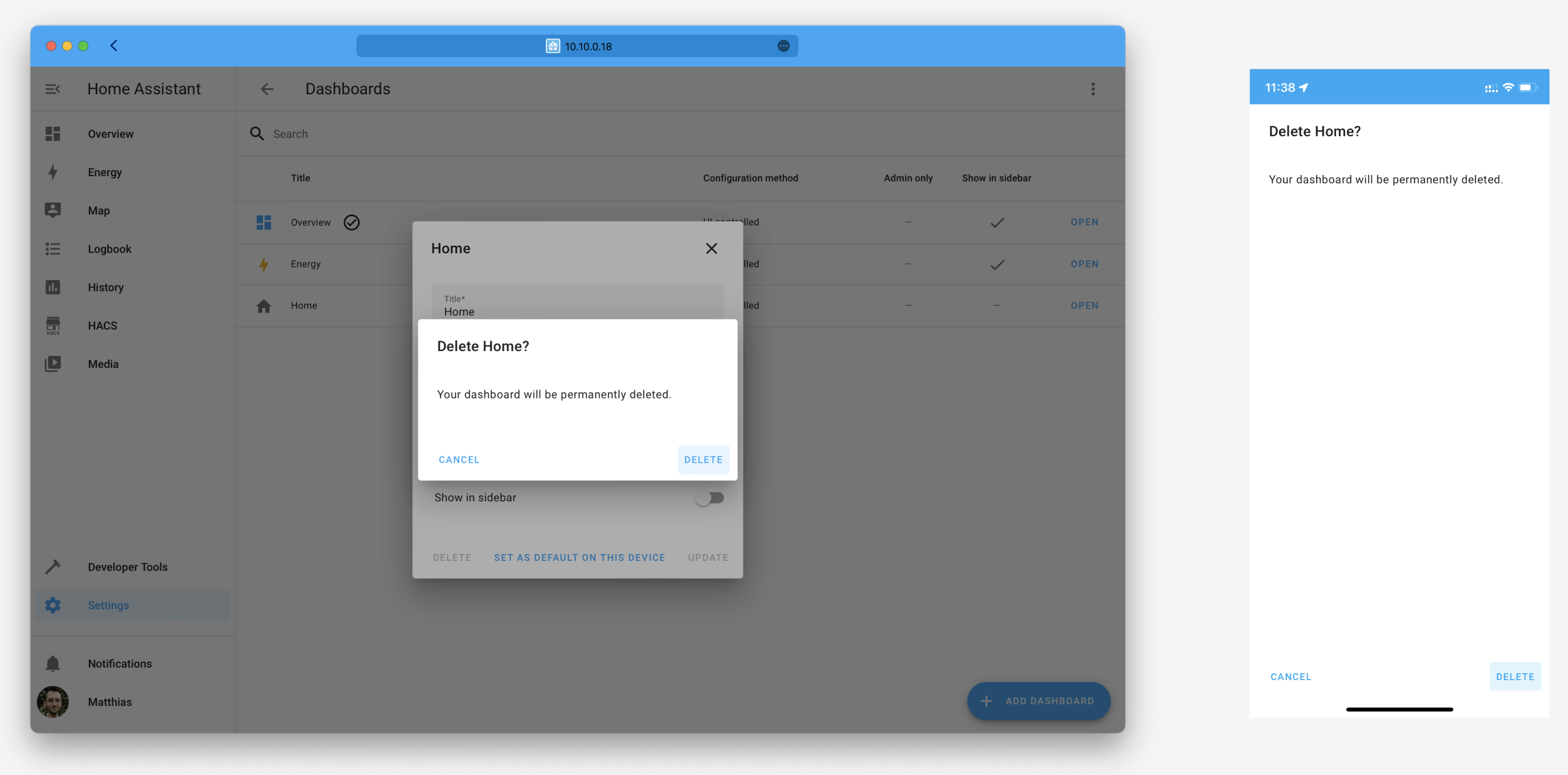Close the Home dialog with X
1568x775 pixels.
[712, 248]
